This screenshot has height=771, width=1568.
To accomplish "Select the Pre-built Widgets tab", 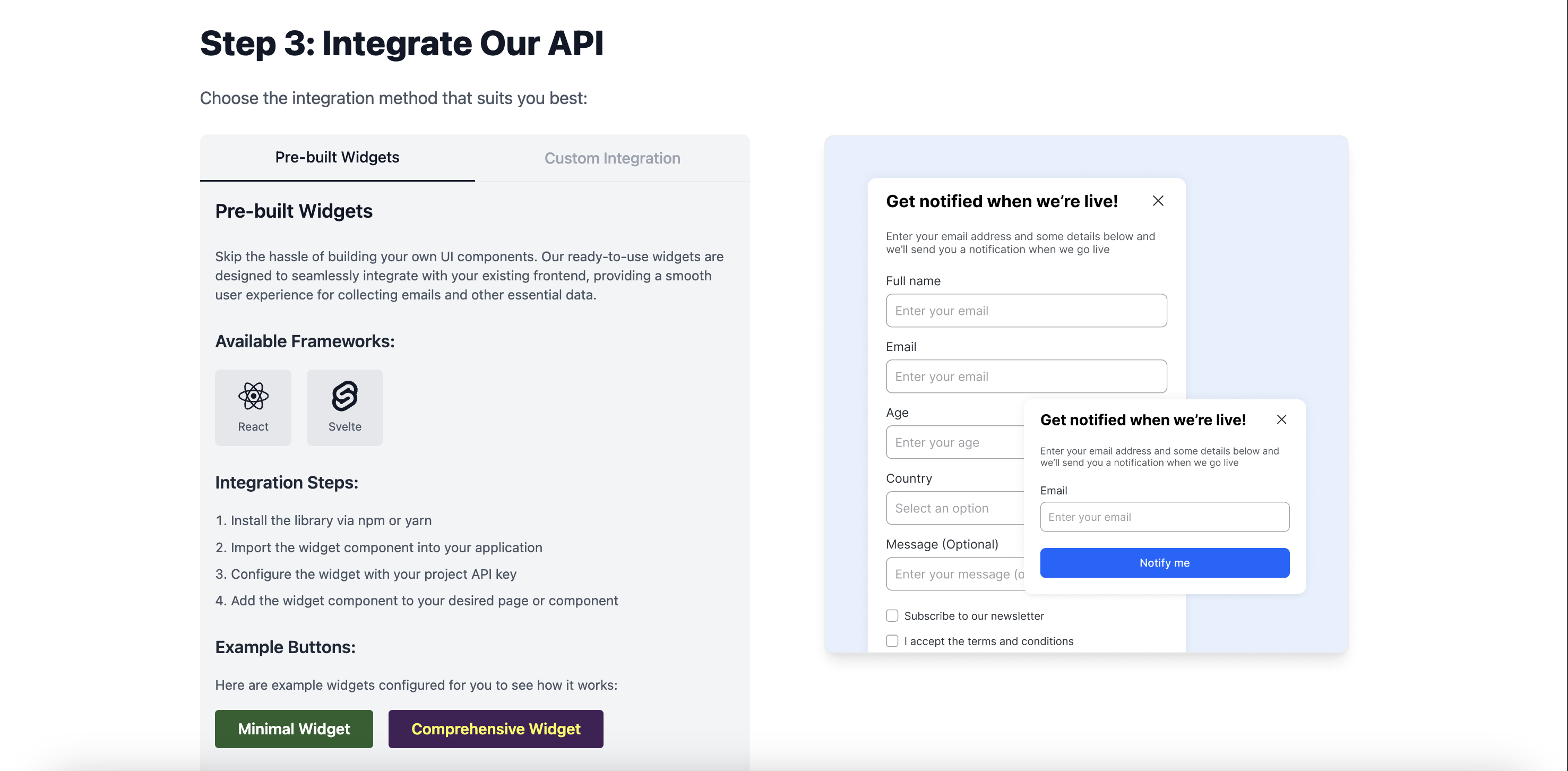I will 337,158.
